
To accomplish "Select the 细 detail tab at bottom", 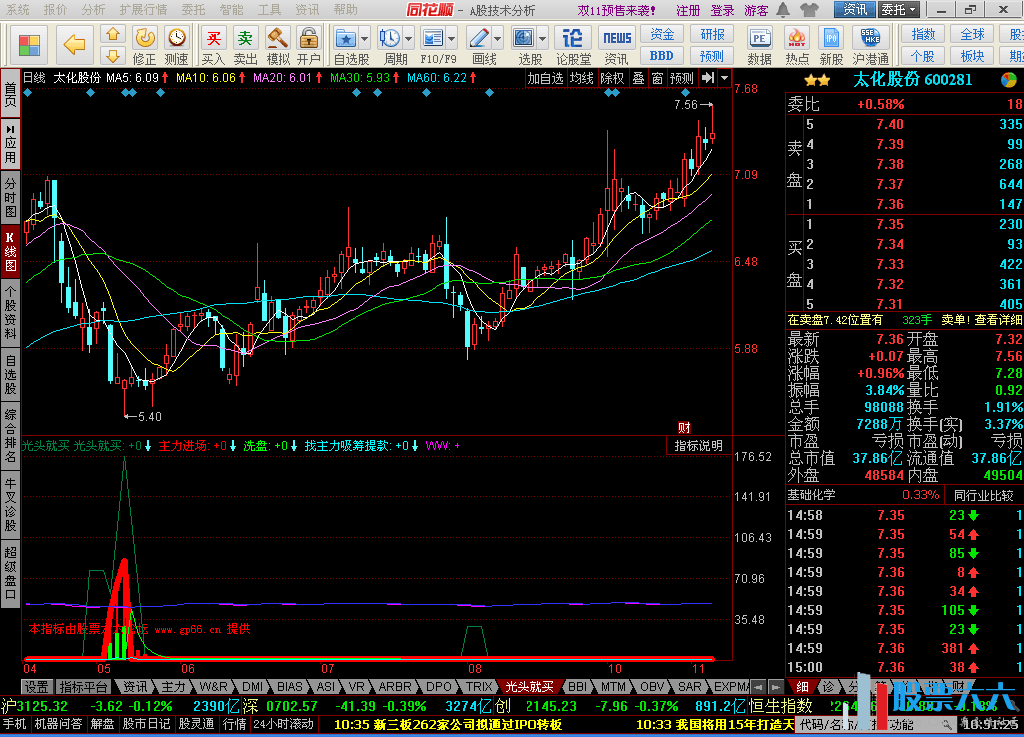I will click(802, 687).
